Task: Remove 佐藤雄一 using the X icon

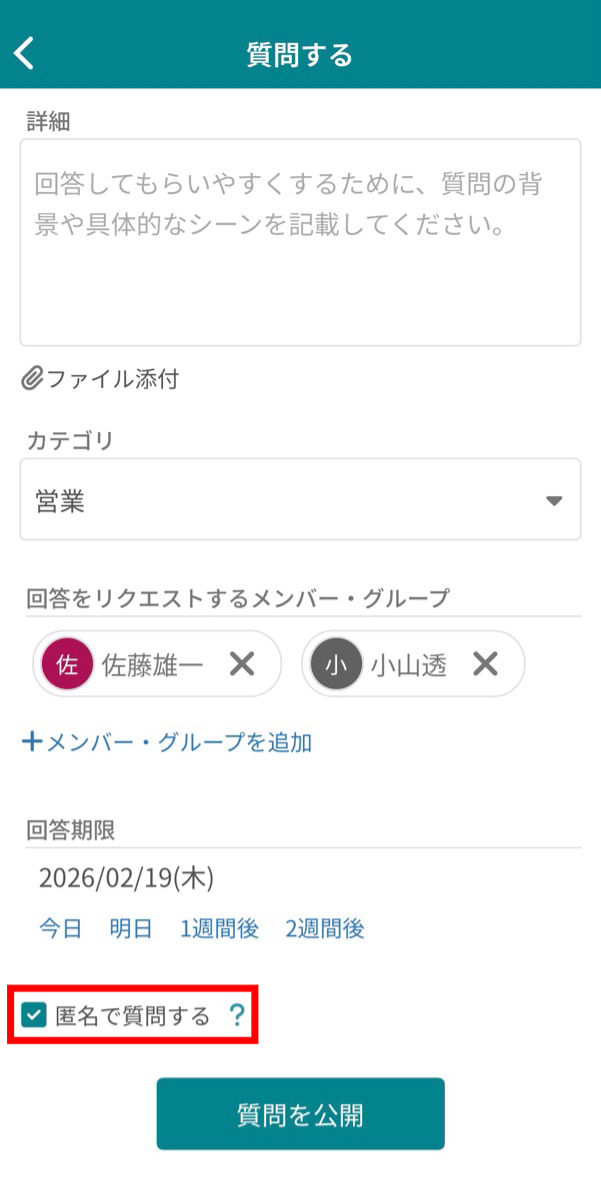Action: coord(240,663)
